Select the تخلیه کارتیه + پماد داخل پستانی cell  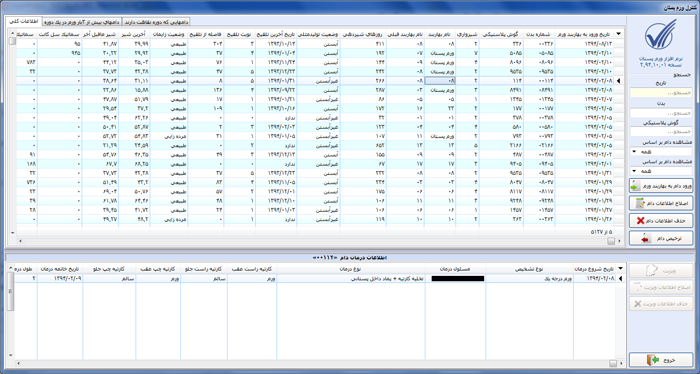[351, 278]
